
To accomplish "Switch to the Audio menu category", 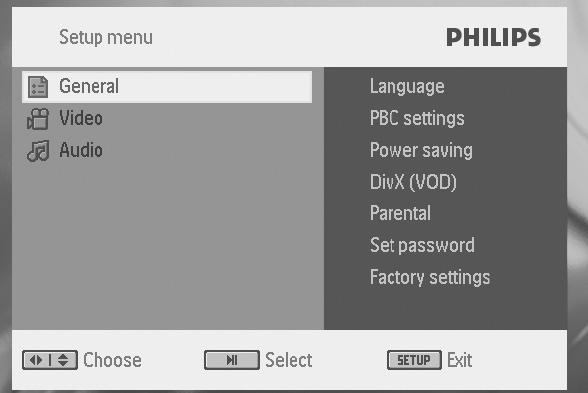I will (81, 150).
